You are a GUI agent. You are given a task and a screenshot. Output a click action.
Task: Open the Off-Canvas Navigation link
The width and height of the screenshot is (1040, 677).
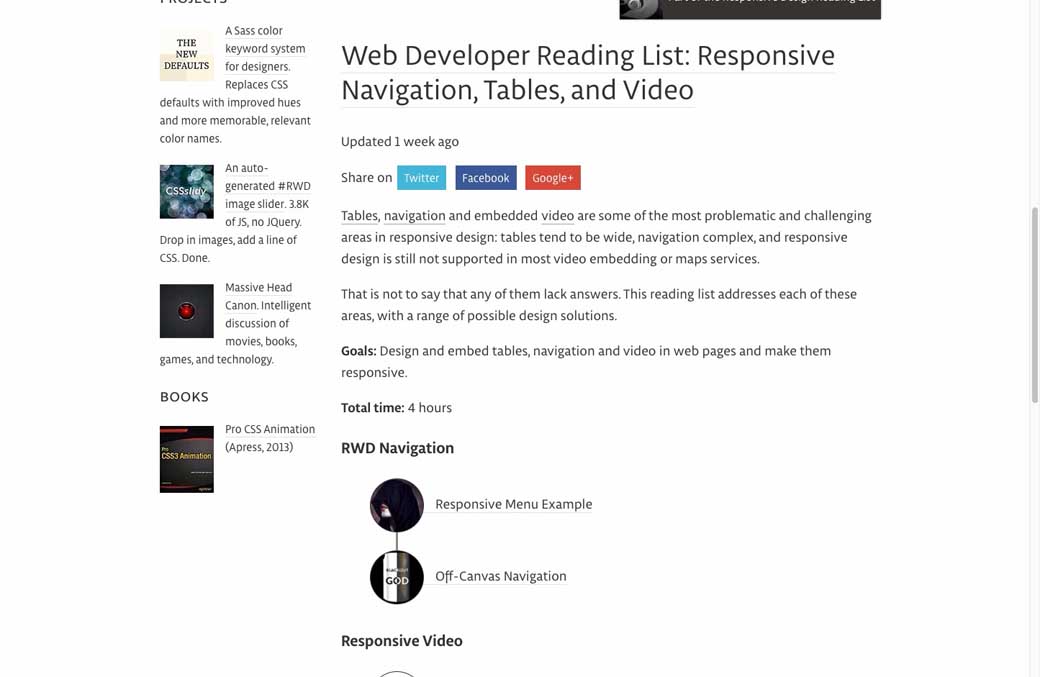pyautogui.click(x=500, y=577)
